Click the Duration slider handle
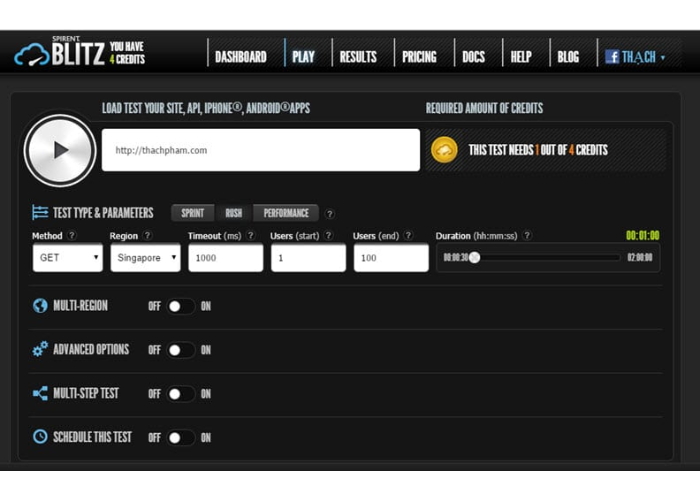This screenshot has width=700, height=500. point(475,257)
